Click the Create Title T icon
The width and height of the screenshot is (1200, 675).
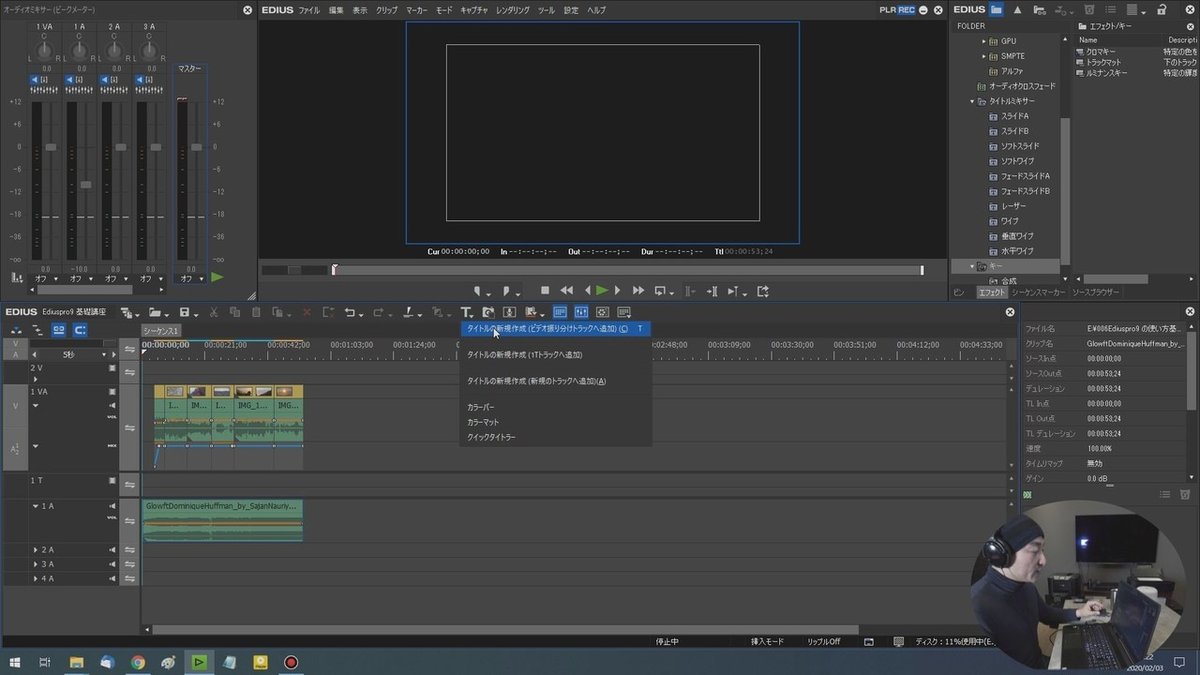coord(465,313)
